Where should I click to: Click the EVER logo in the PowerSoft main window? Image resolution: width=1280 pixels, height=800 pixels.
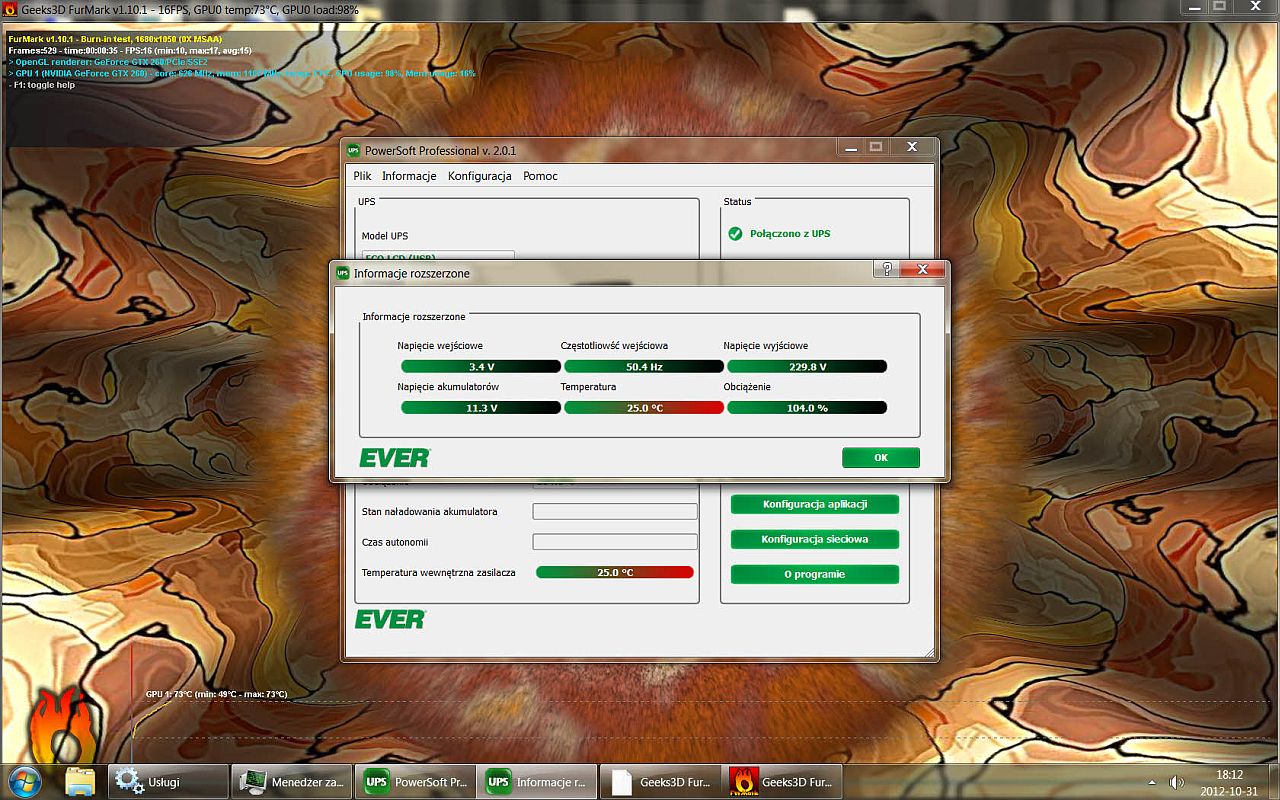click(x=390, y=620)
